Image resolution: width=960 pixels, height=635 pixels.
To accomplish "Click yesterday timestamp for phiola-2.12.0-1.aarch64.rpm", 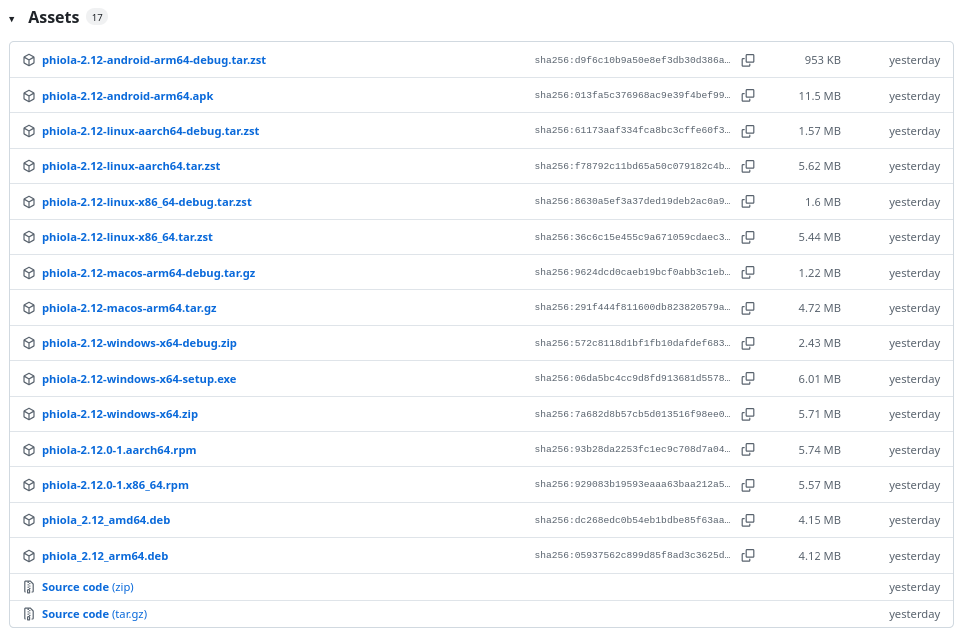I will (x=914, y=450).
